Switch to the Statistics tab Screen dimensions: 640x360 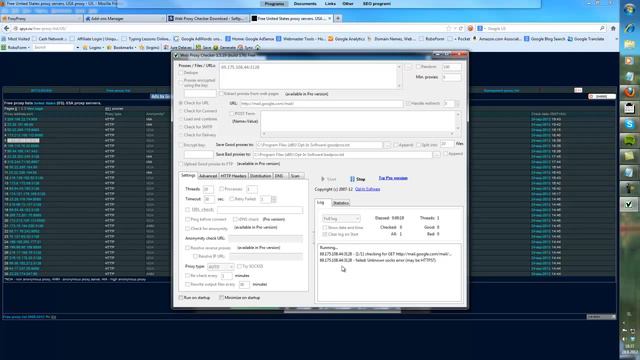click(x=341, y=203)
